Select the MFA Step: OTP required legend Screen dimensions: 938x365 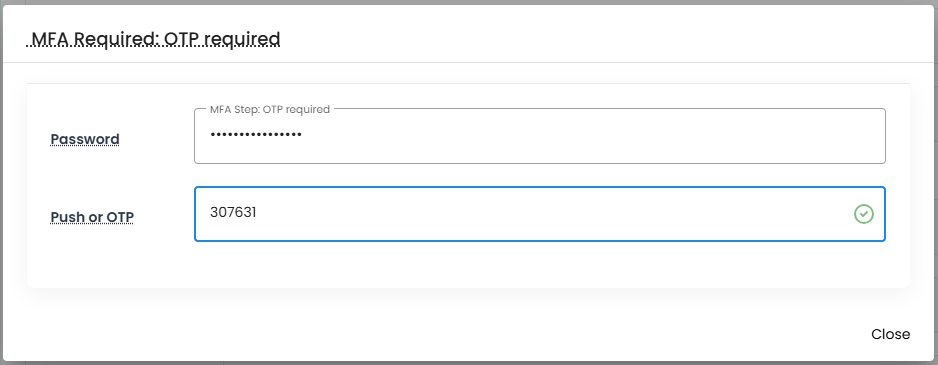(x=270, y=110)
